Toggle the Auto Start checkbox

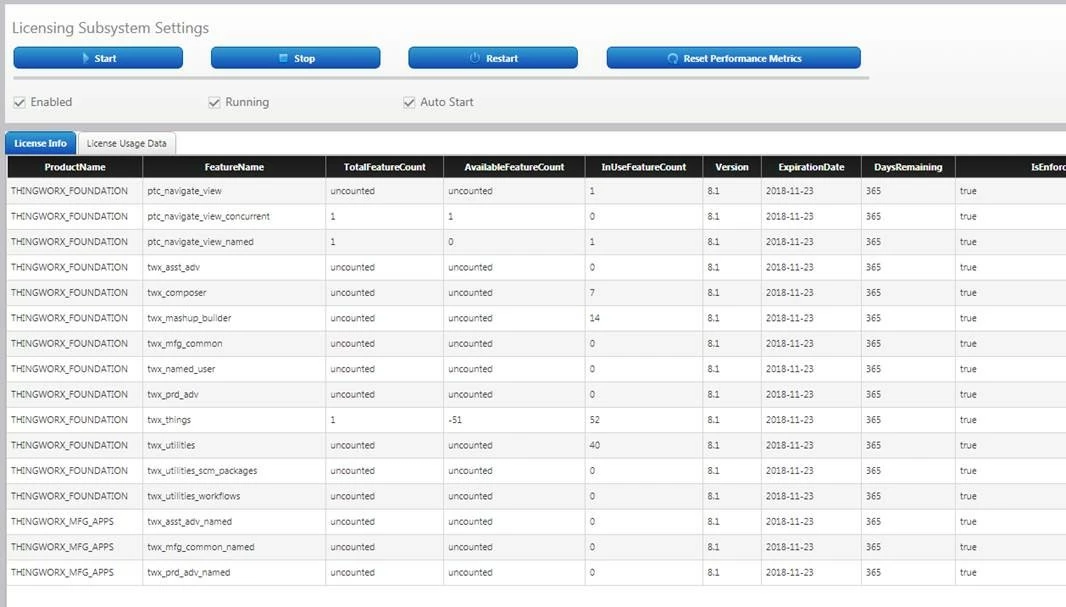409,102
